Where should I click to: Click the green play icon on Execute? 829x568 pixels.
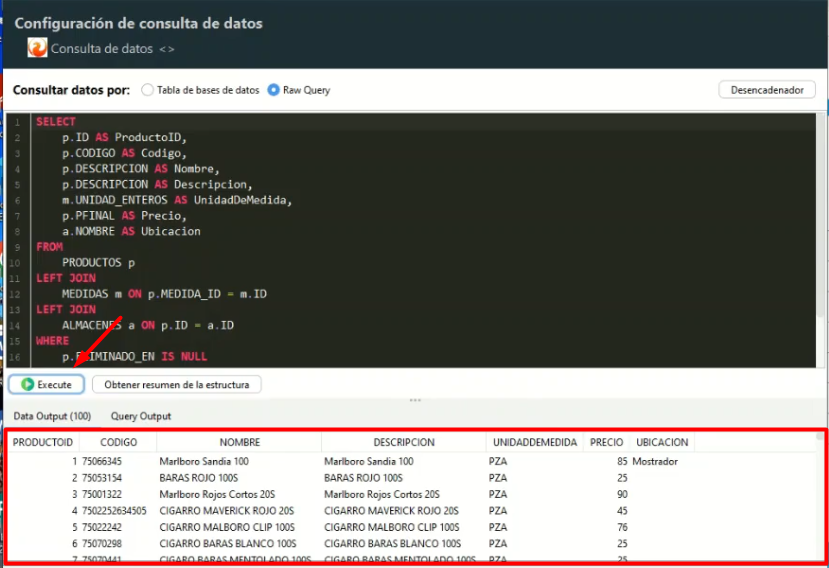tap(27, 384)
